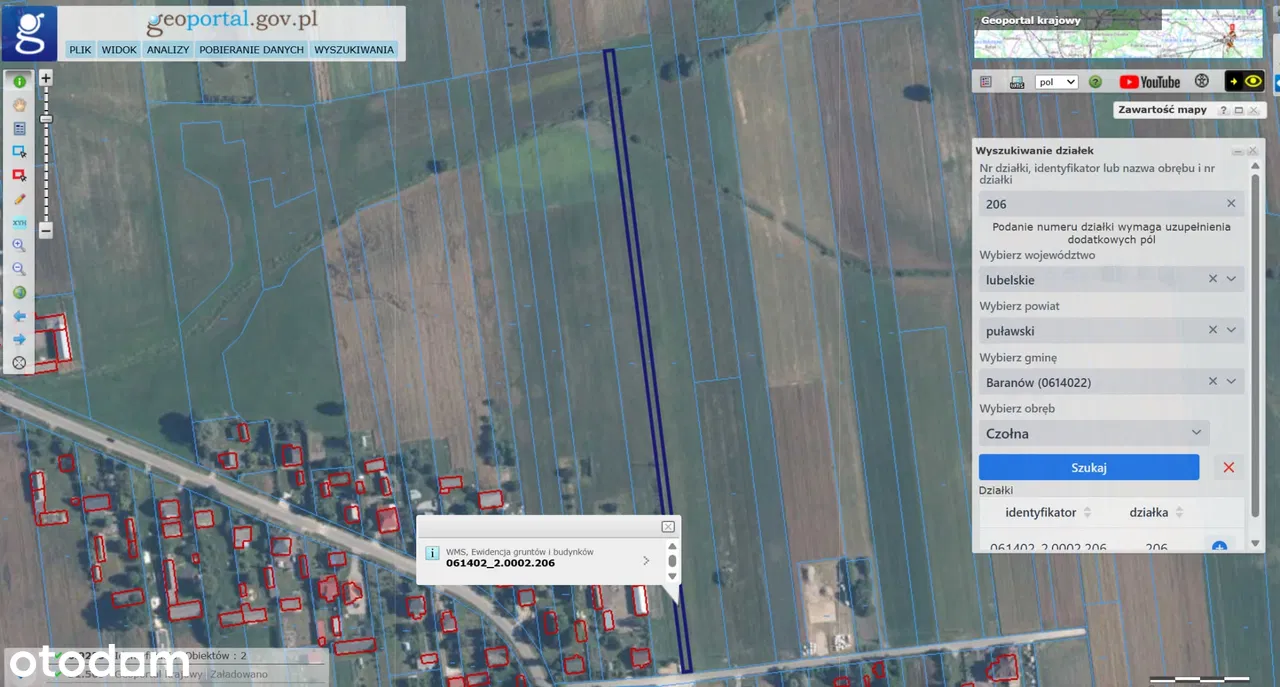The image size is (1280, 687).
Task: Select the hand pan tool
Action: [19, 105]
